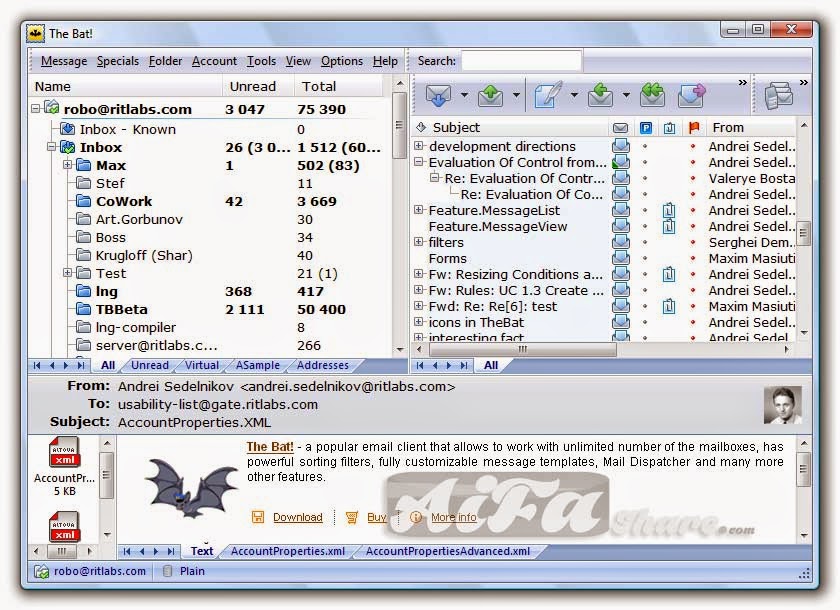Viewport: 840px width, 610px height.
Task: Open dropdown arrow next to Get New Mail
Action: [464, 95]
